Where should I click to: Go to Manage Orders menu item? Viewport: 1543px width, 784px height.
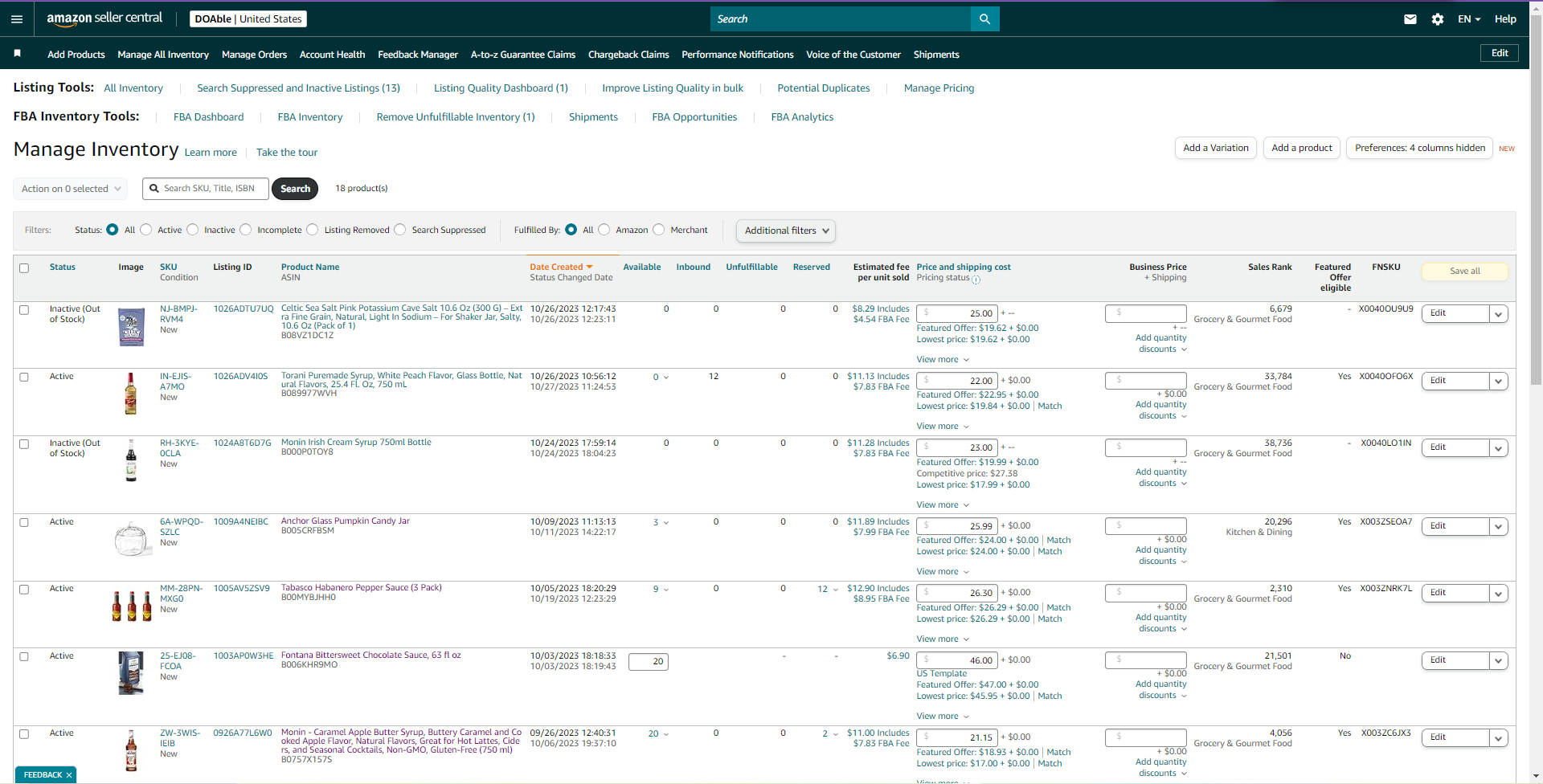tap(254, 55)
